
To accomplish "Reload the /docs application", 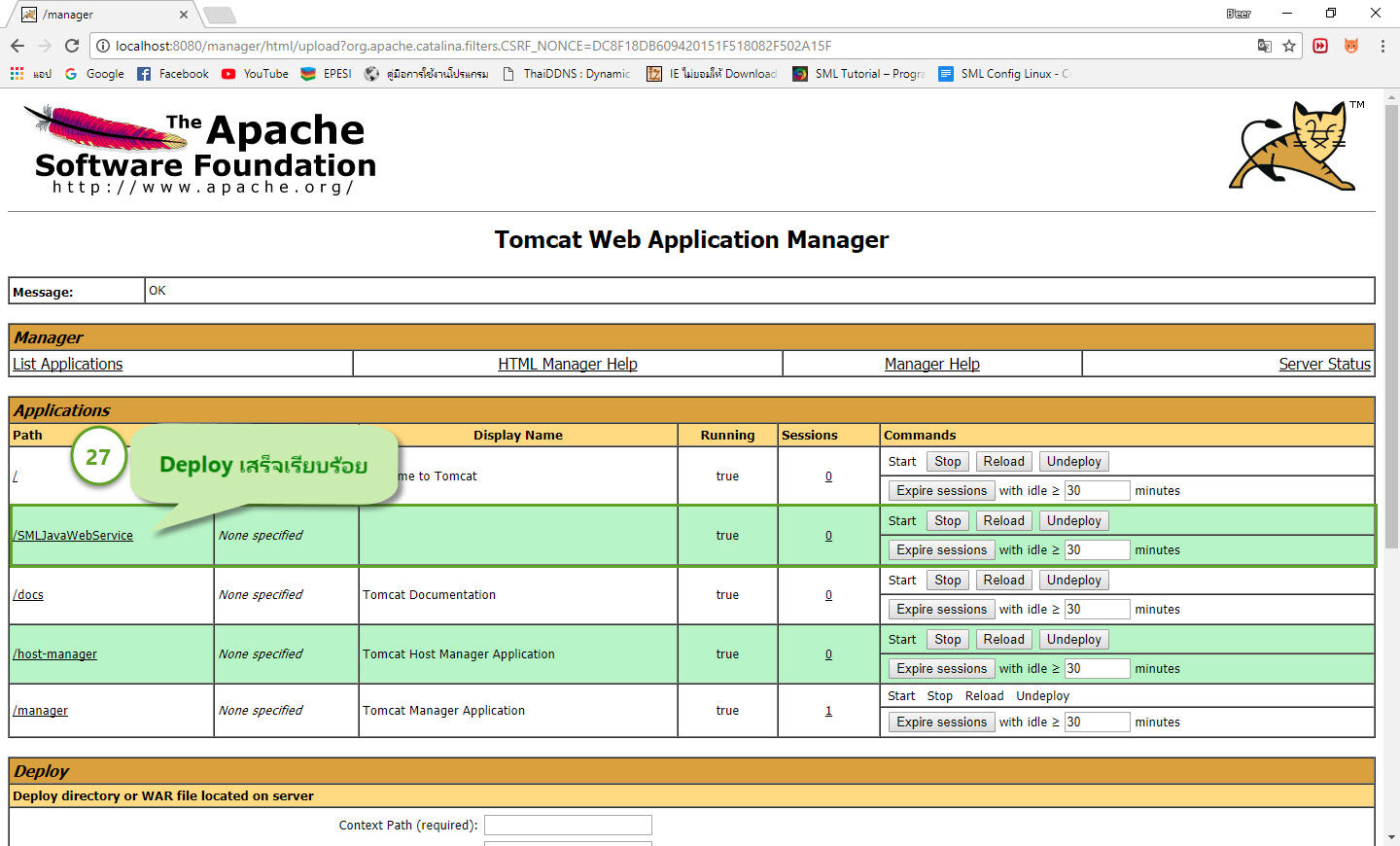I will click(1004, 581).
